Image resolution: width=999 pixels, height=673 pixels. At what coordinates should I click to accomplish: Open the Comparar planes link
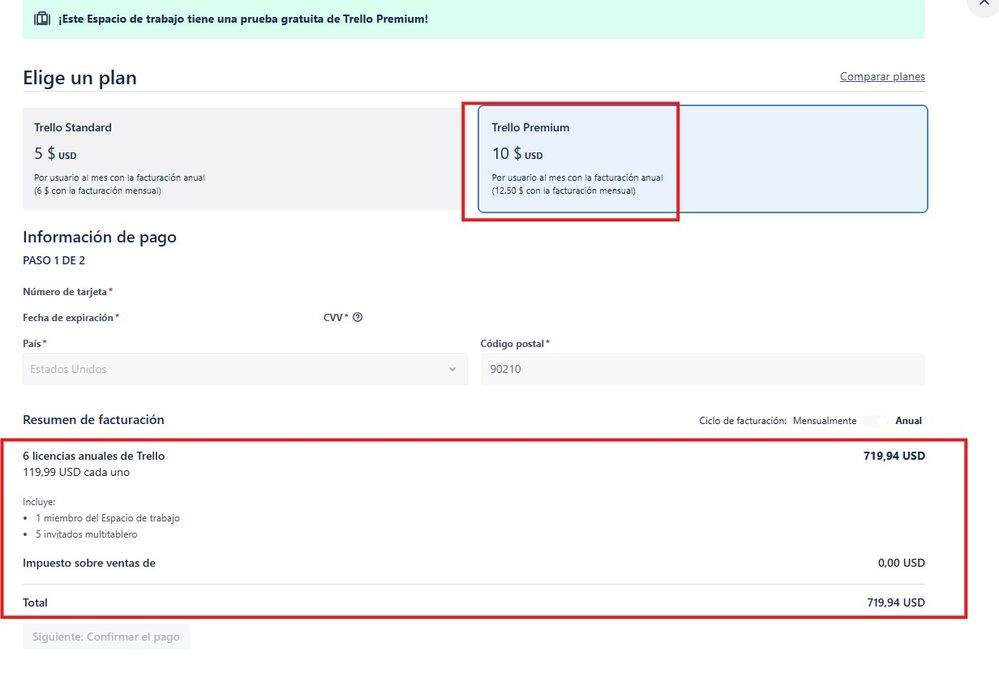pyautogui.click(x=882, y=76)
